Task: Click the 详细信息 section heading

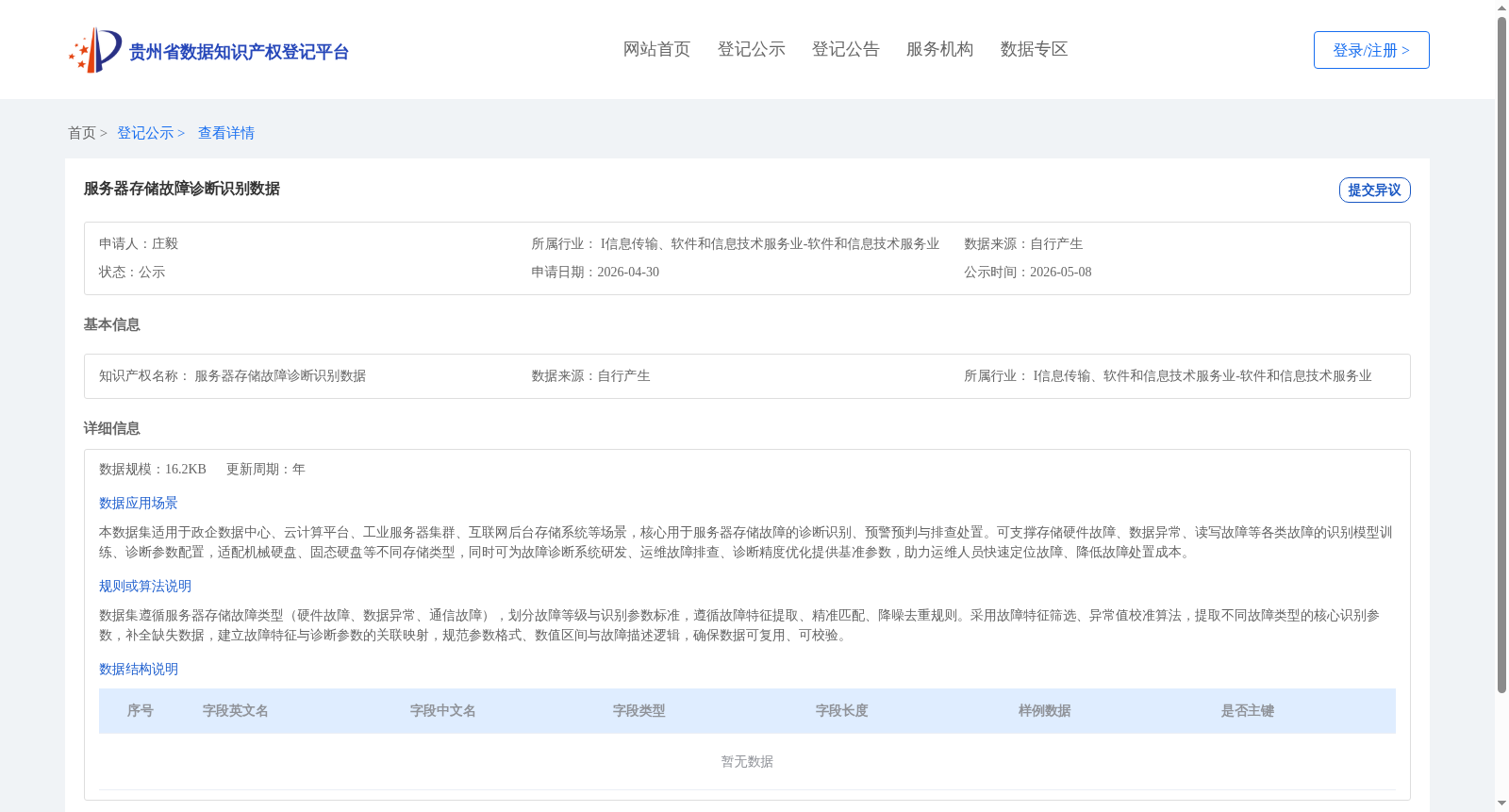Action: pyautogui.click(x=112, y=428)
